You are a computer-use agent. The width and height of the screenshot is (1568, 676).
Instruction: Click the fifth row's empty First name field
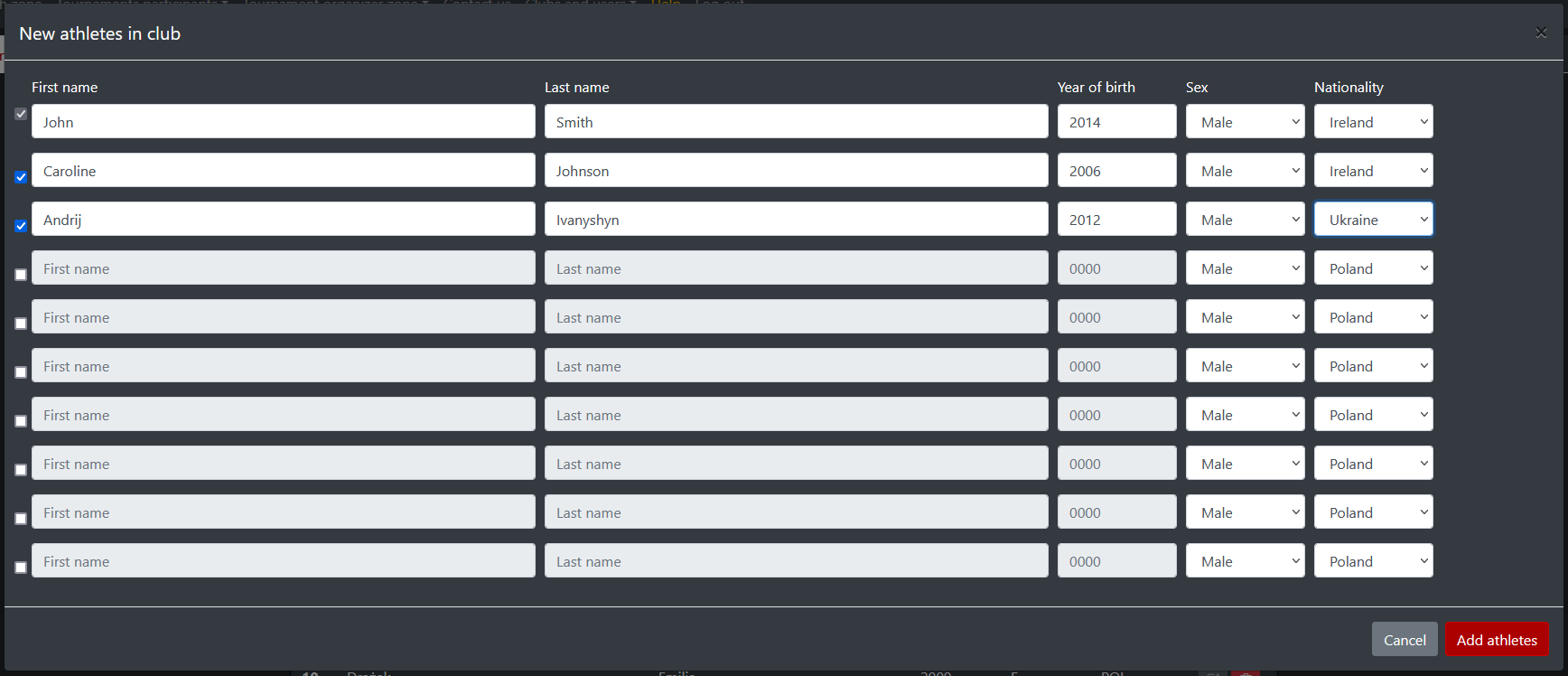pyautogui.click(x=284, y=316)
